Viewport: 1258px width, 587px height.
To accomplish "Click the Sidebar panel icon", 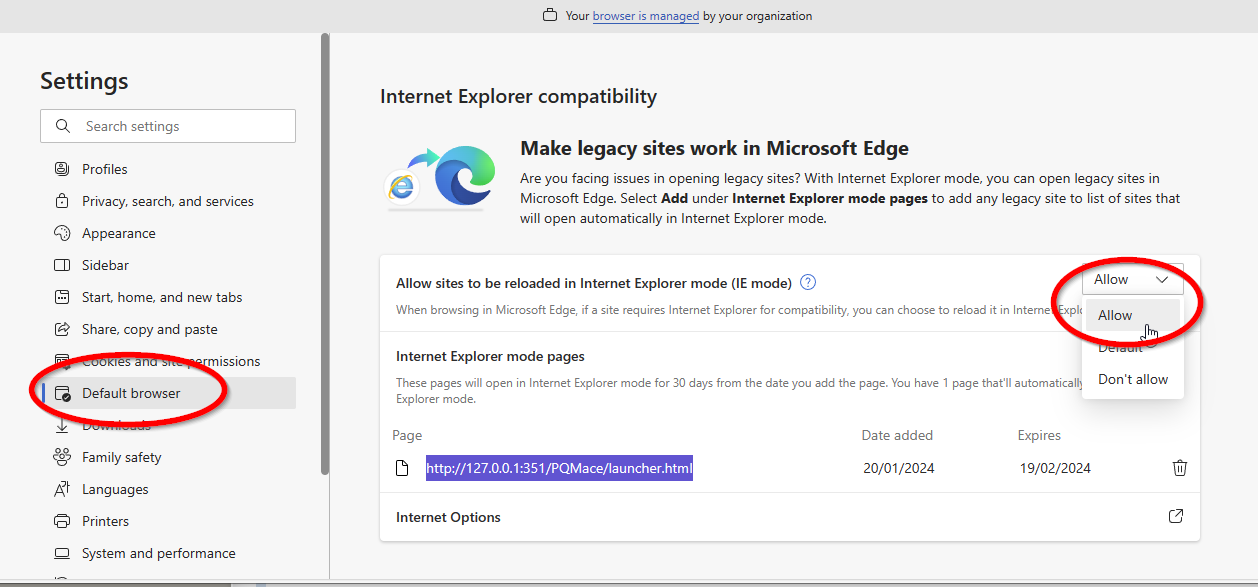I will click(x=62, y=265).
